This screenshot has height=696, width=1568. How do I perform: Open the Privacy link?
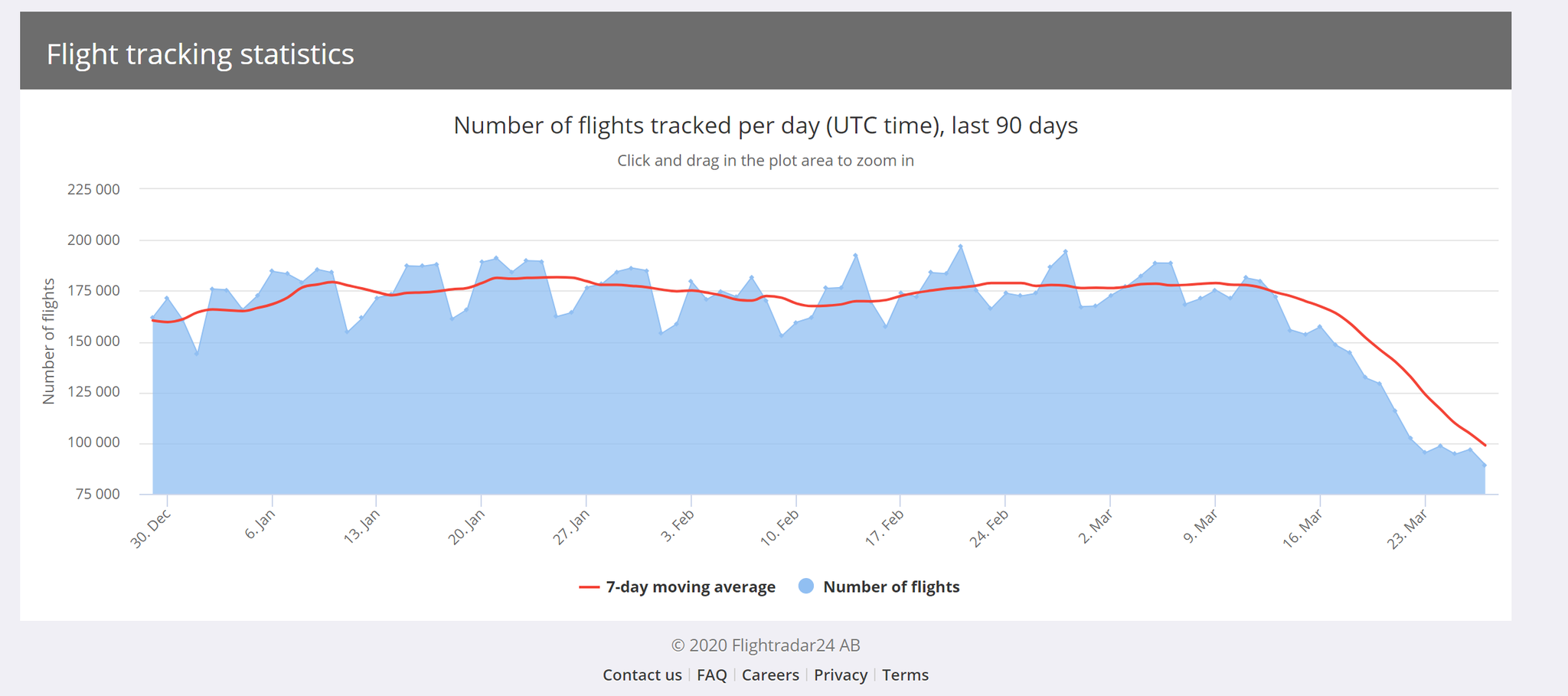pos(840,675)
